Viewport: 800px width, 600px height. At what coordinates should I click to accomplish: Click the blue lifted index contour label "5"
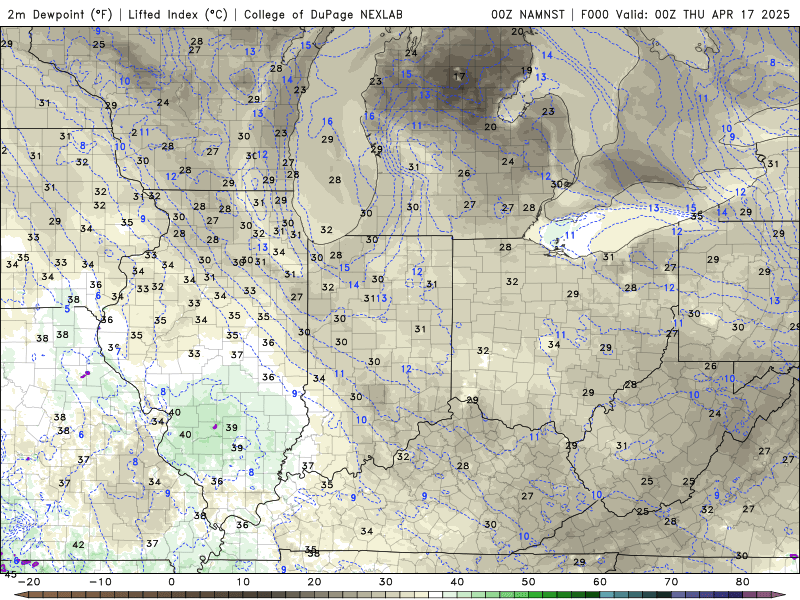pos(67,309)
